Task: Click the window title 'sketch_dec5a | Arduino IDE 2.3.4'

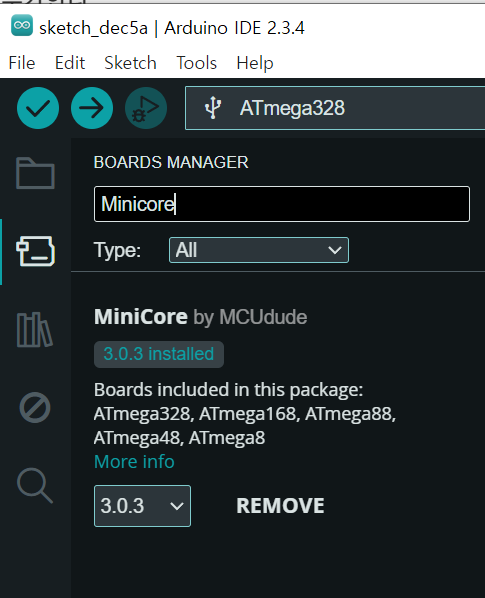Action: pos(172,28)
